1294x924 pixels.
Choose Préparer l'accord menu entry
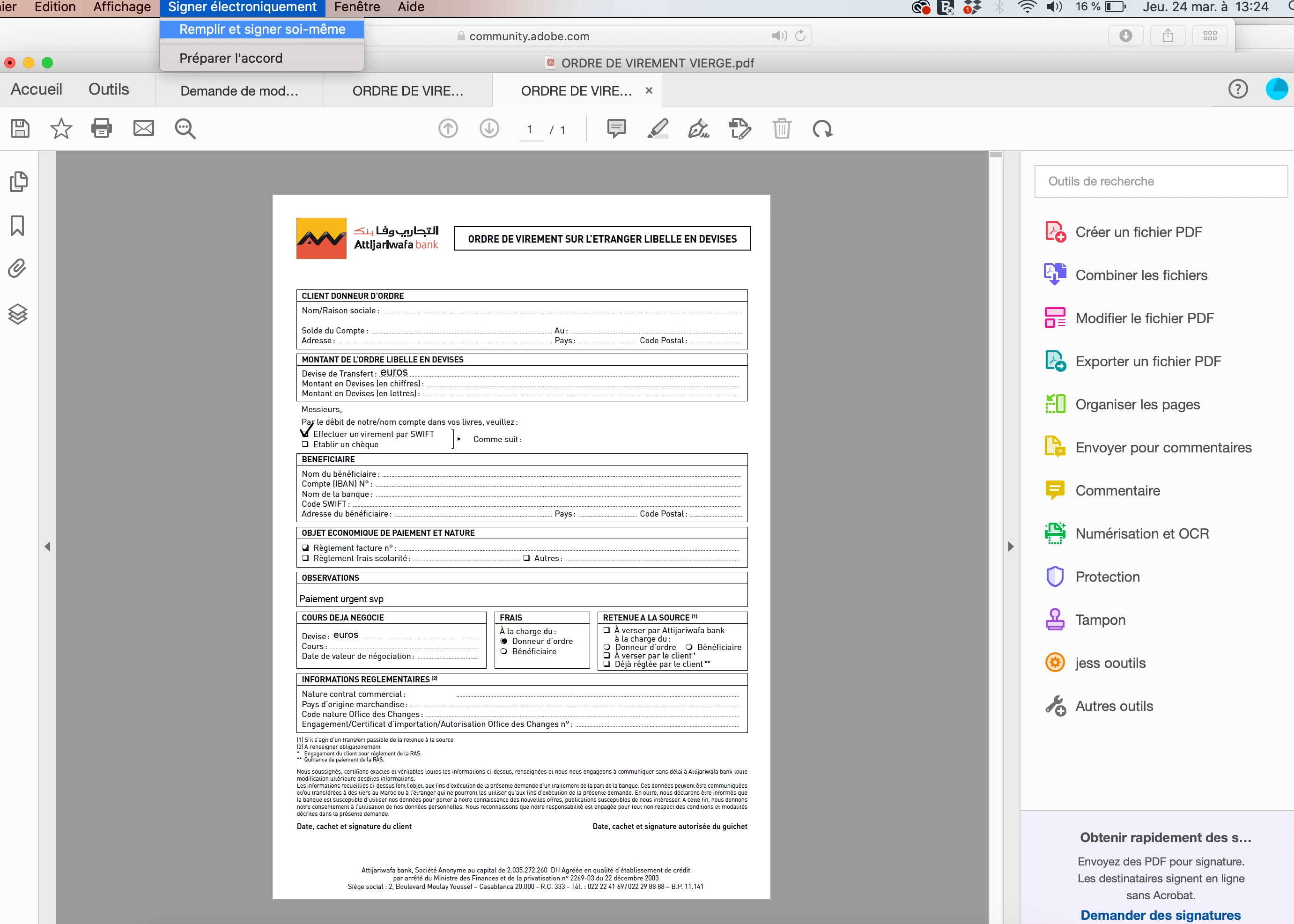coord(230,58)
